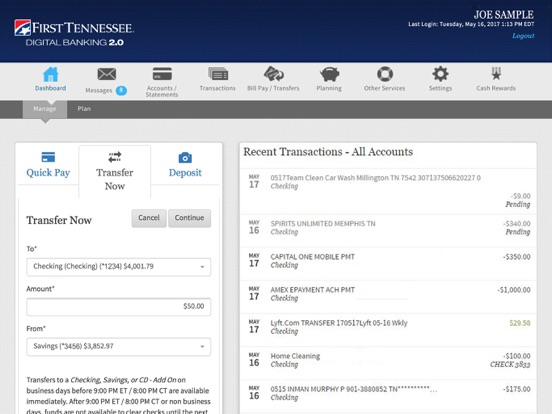Open Other Services lifebuoy icon

385,74
